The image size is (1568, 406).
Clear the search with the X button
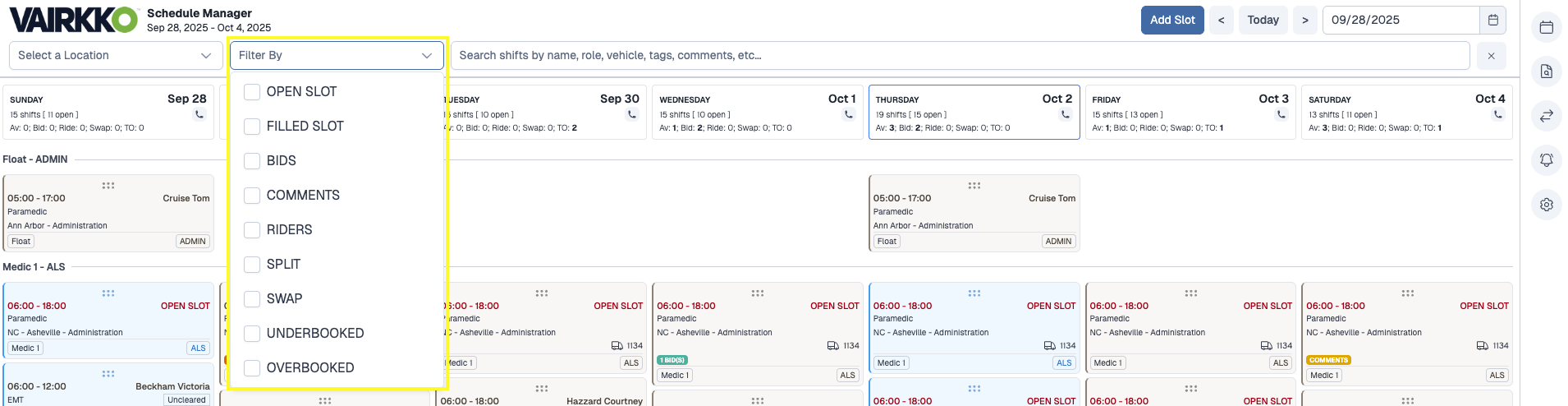pyautogui.click(x=1491, y=56)
